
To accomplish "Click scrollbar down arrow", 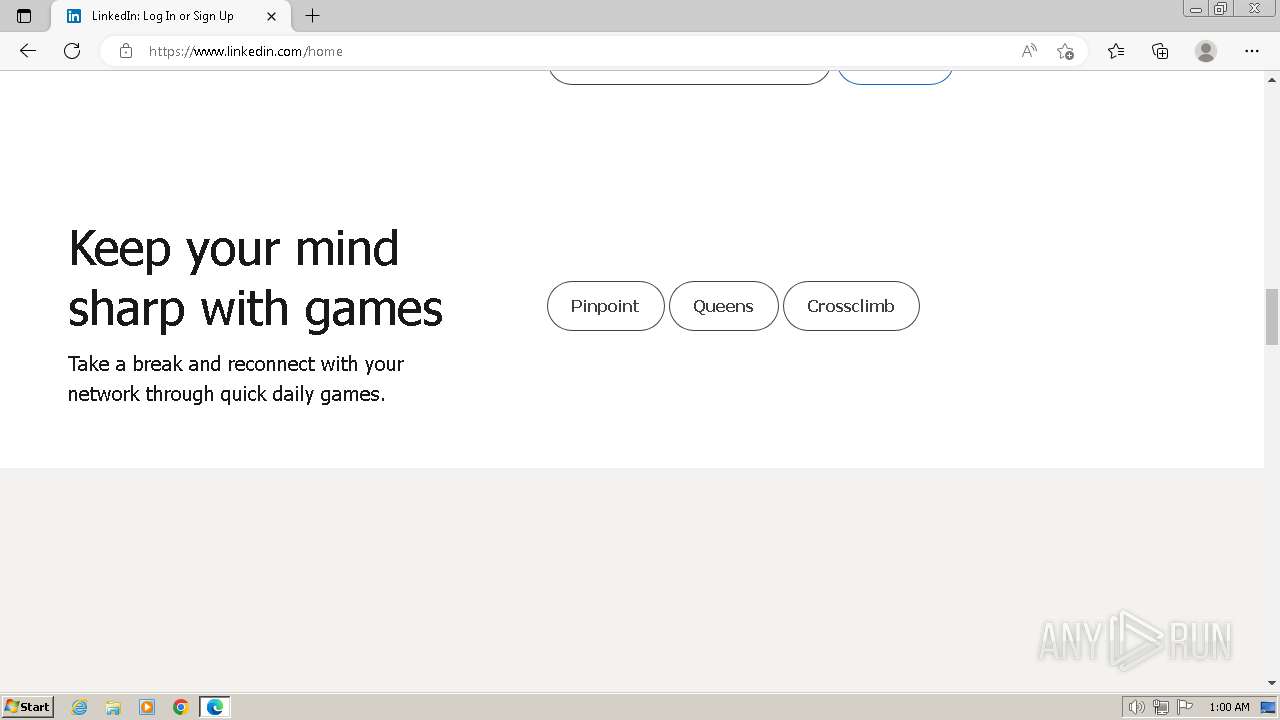I will (1272, 684).
